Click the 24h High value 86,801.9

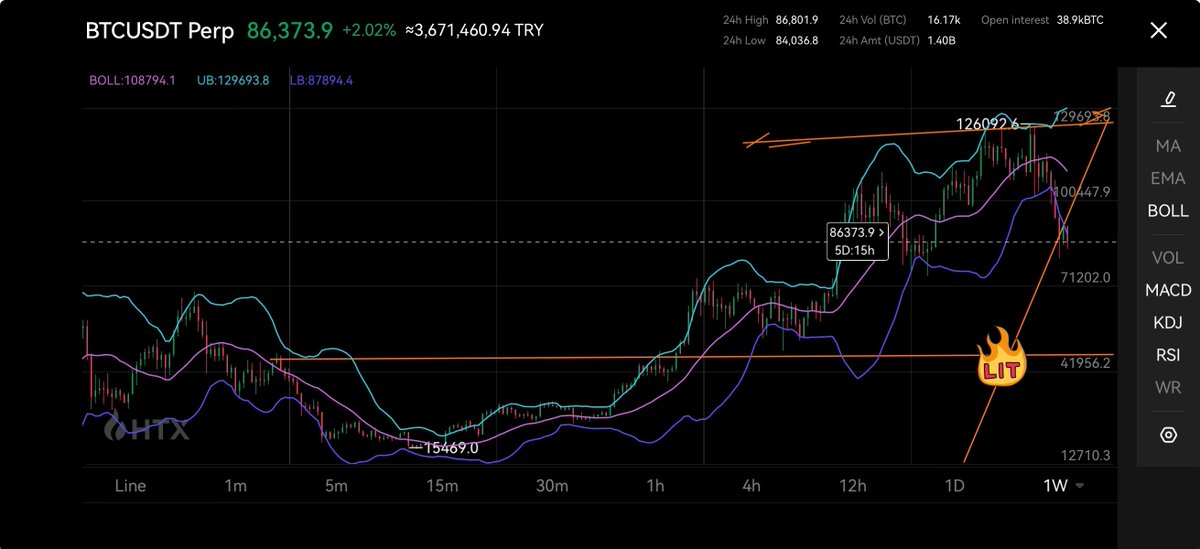(x=797, y=20)
